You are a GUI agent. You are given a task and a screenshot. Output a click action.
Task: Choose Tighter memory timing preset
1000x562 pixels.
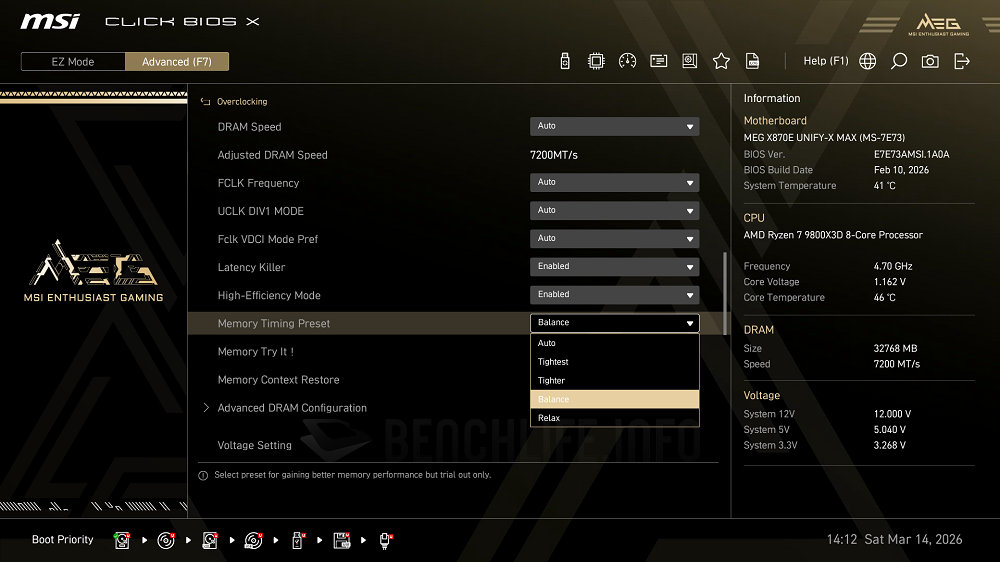[614, 381]
